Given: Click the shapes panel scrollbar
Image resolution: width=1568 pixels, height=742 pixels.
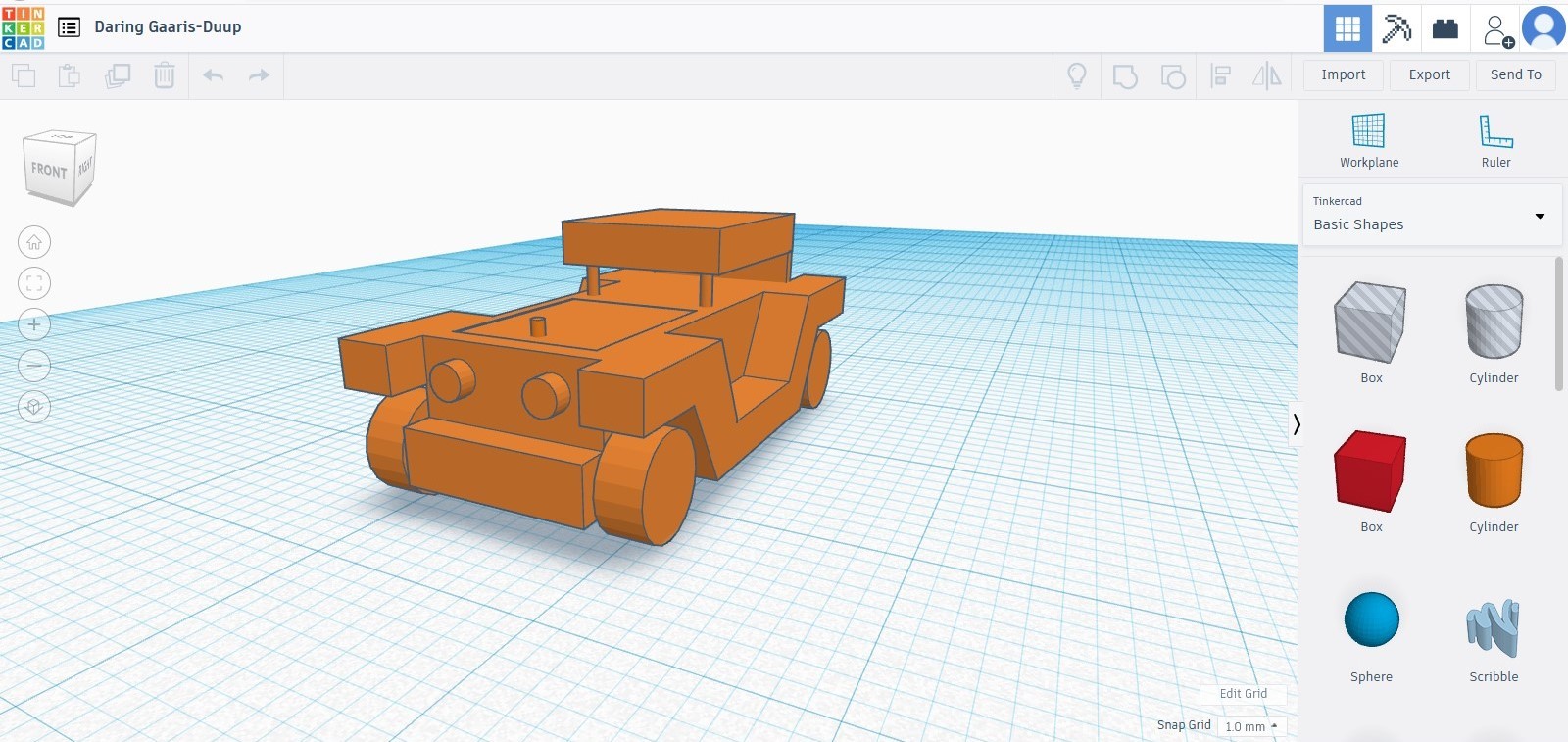Looking at the screenshot, I should pyautogui.click(x=1559, y=324).
